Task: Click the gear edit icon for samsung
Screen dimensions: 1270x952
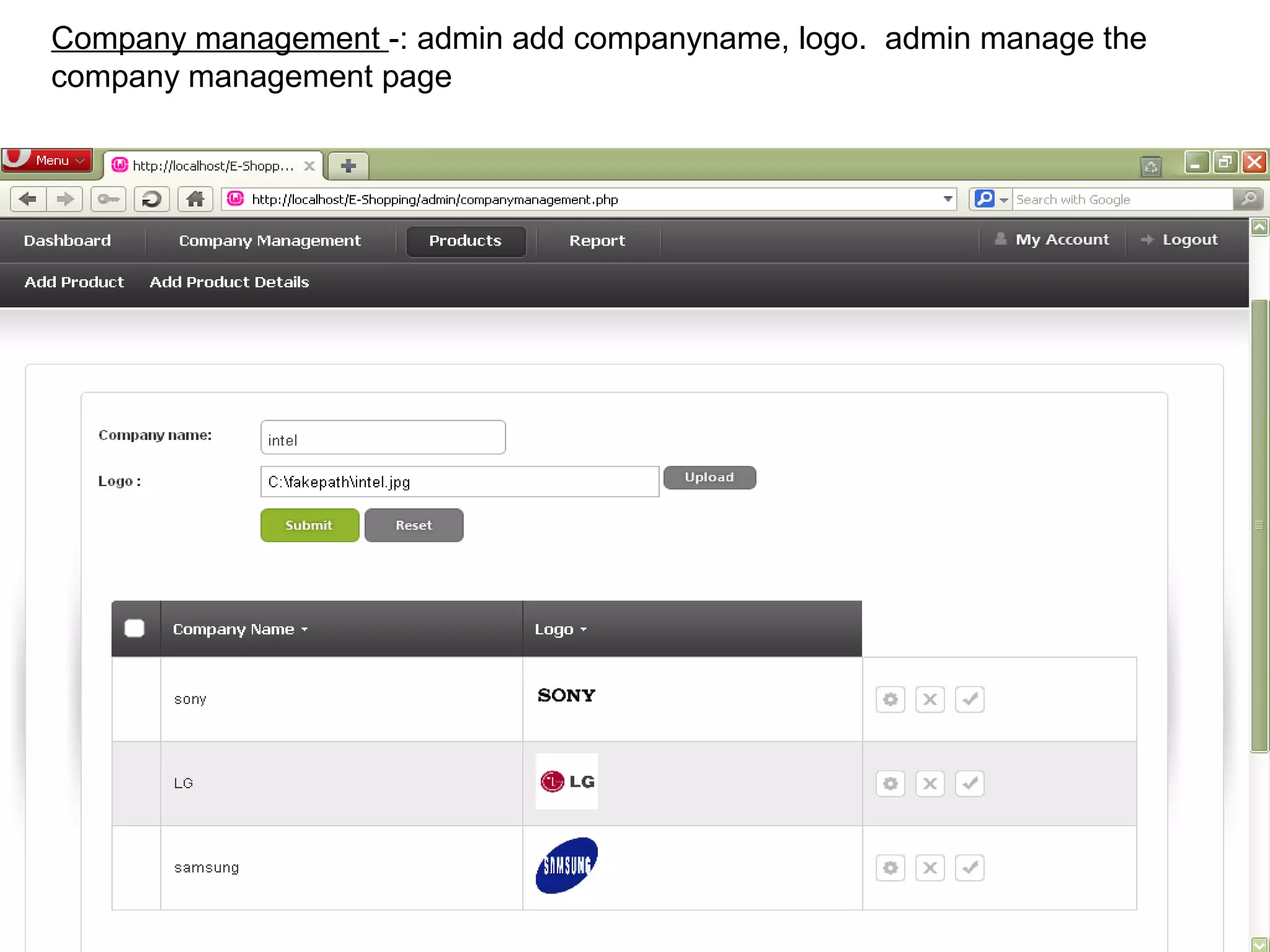Action: click(x=890, y=868)
